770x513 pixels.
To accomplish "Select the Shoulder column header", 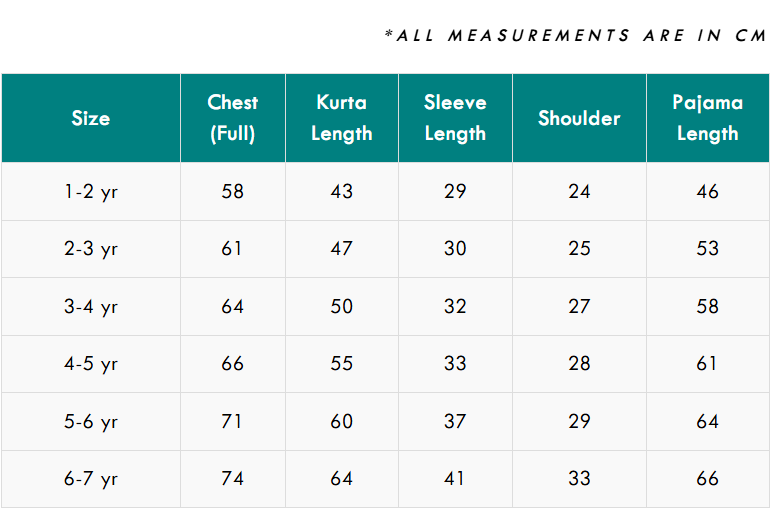I will [x=579, y=118].
